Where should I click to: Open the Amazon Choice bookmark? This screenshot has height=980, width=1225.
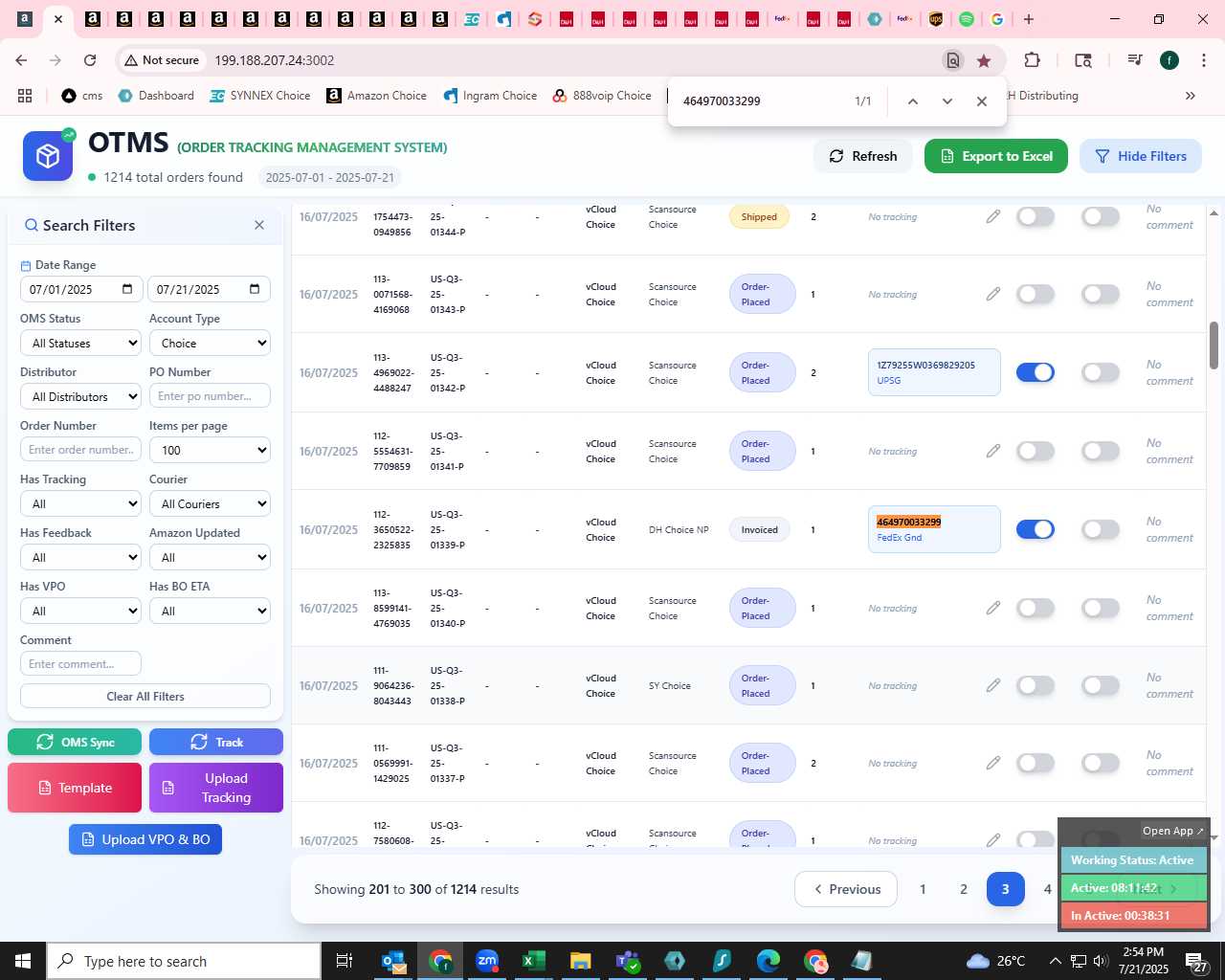coord(376,96)
